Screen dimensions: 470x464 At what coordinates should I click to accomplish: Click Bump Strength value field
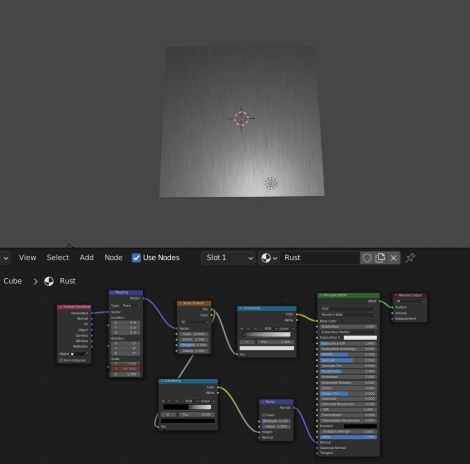[x=276, y=421]
